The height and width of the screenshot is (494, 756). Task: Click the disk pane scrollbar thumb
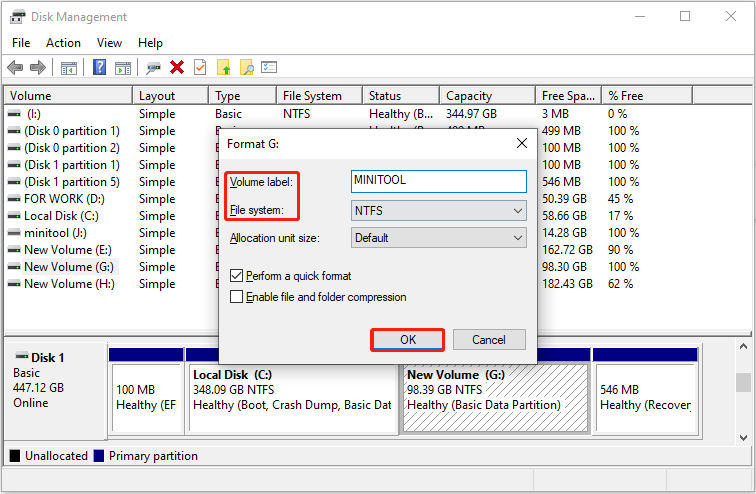click(743, 383)
